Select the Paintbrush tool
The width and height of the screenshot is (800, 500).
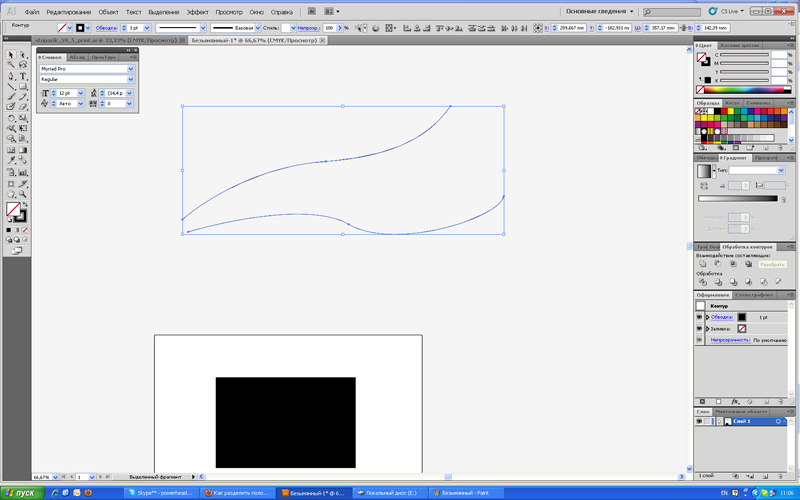tap(11, 96)
